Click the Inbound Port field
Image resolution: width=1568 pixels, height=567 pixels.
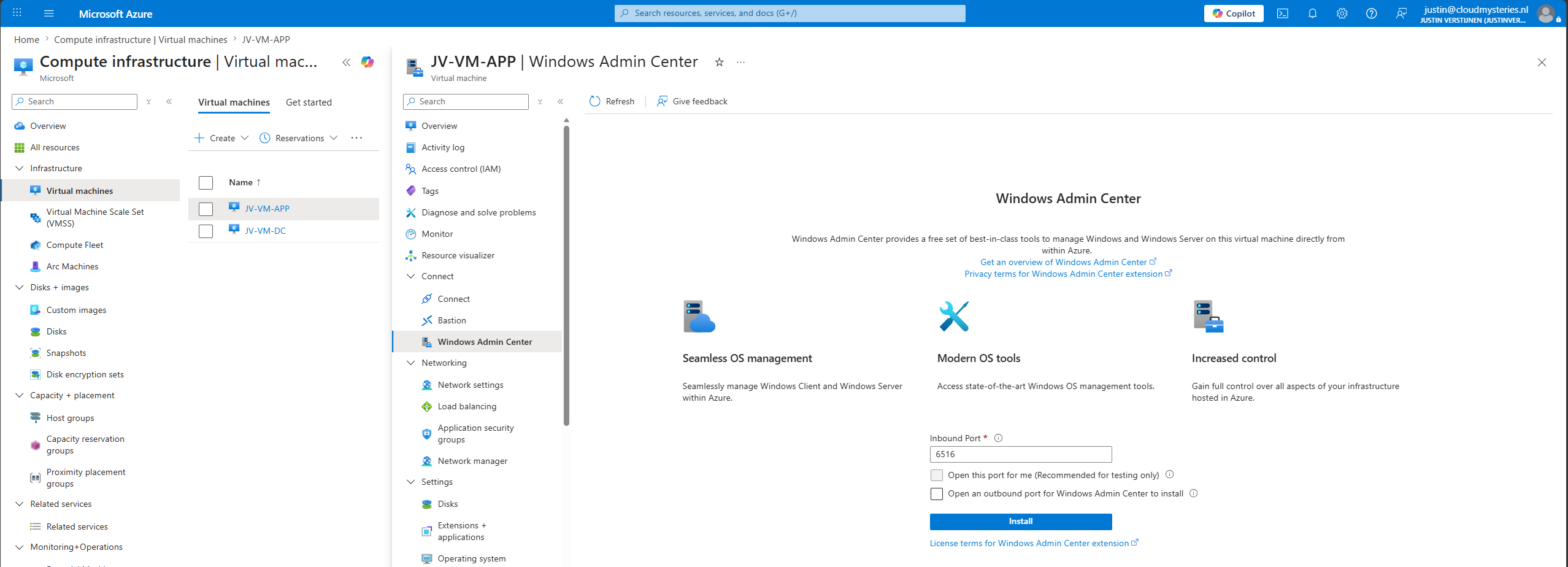(1021, 454)
